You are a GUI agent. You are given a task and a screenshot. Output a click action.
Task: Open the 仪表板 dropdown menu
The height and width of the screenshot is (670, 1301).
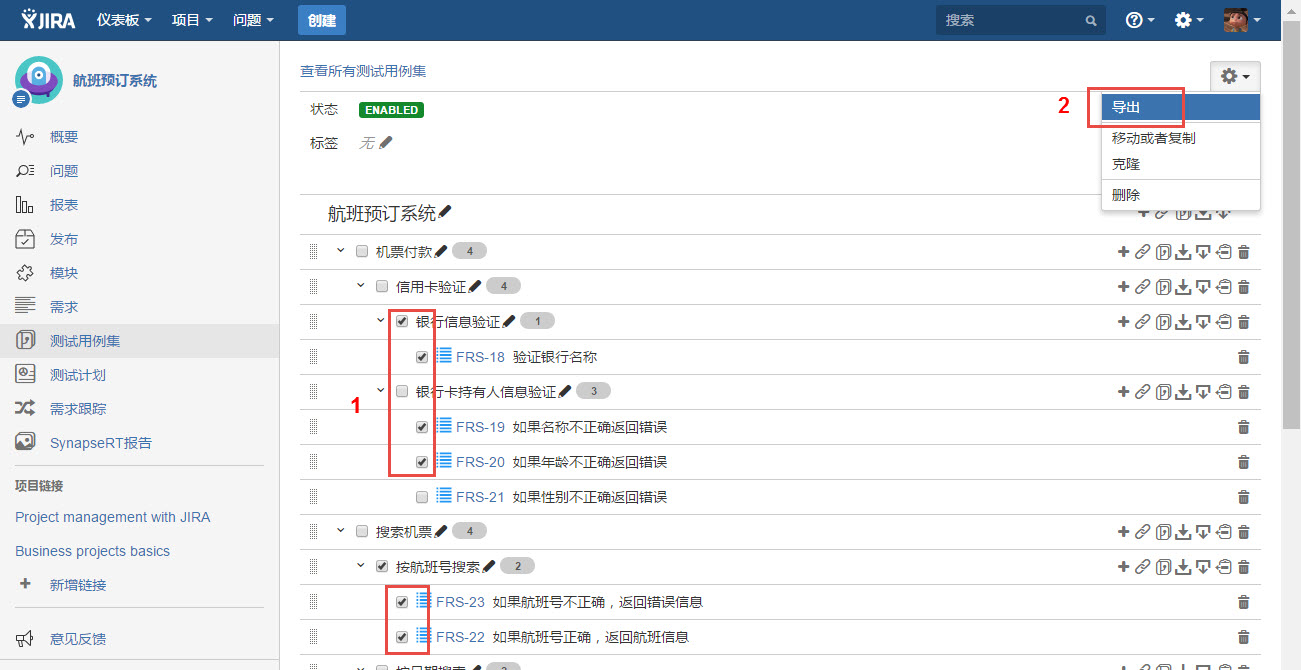(x=124, y=20)
